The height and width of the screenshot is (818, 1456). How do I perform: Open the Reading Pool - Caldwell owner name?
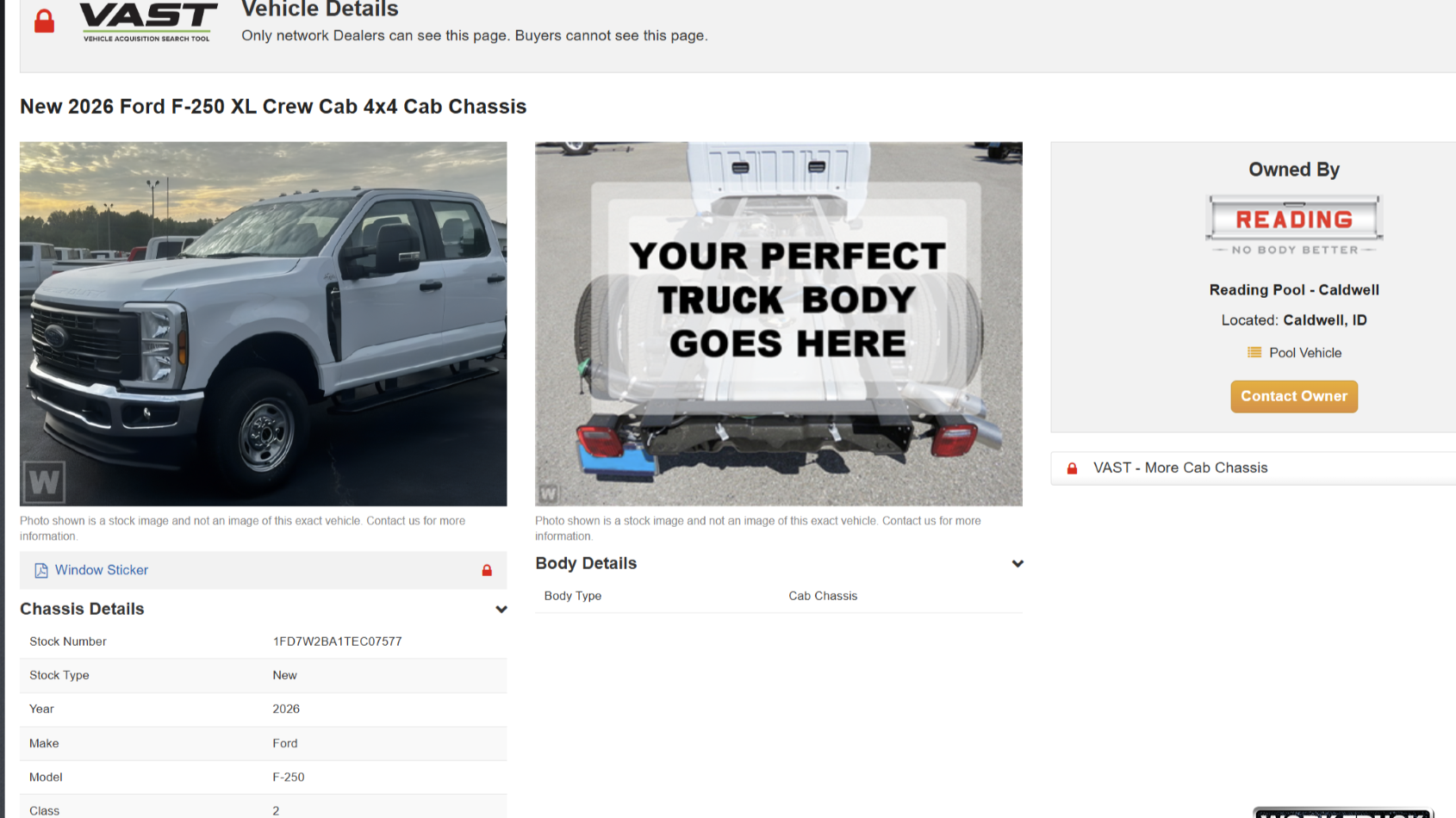1293,289
